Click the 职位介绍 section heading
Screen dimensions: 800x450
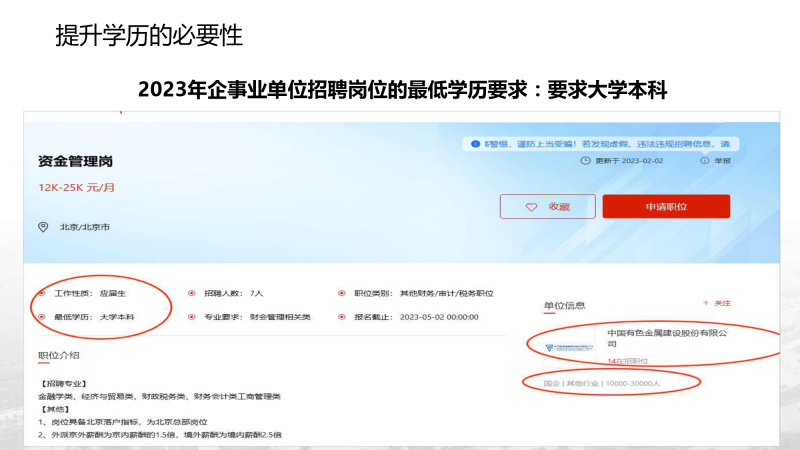click(58, 355)
